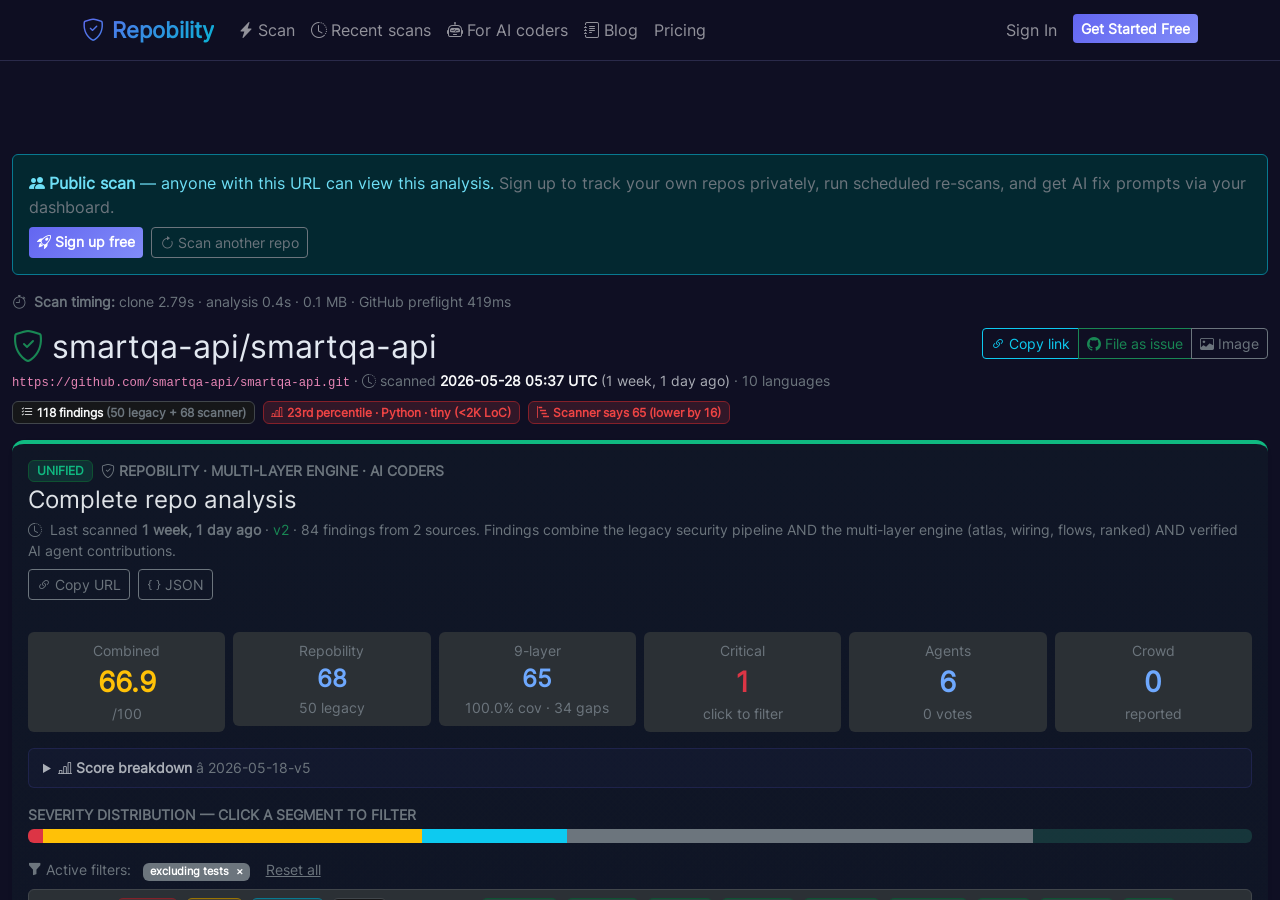This screenshot has width=1280, height=900.
Task: Click the shield icon beside REPOBILITY MULTI-LAYER ENGINE
Action: (x=108, y=471)
